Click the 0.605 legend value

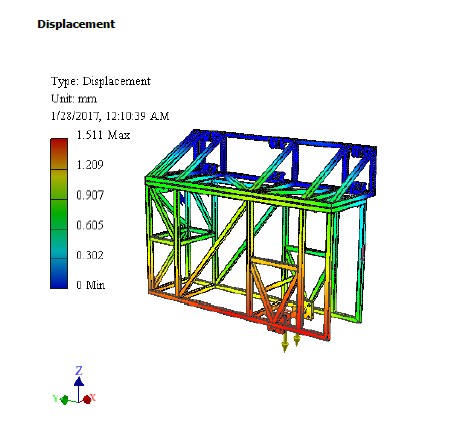pos(90,225)
